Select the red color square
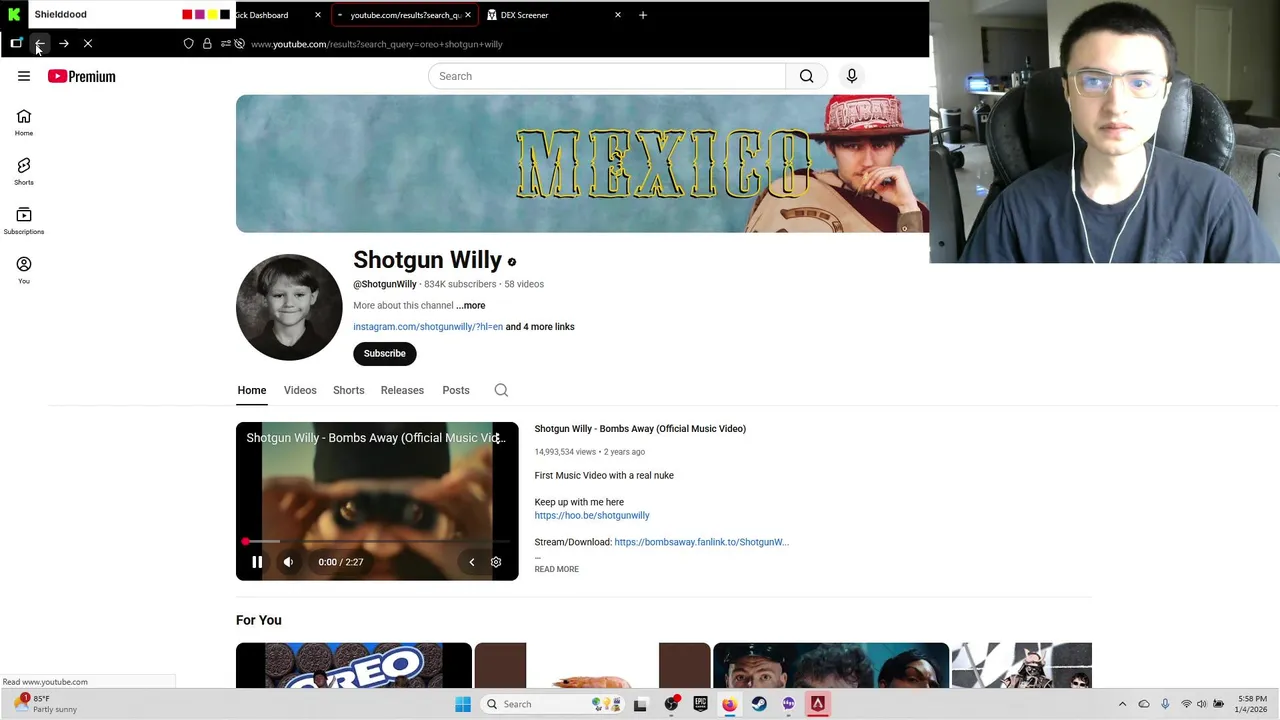The height and width of the screenshot is (720, 1280). 187,15
